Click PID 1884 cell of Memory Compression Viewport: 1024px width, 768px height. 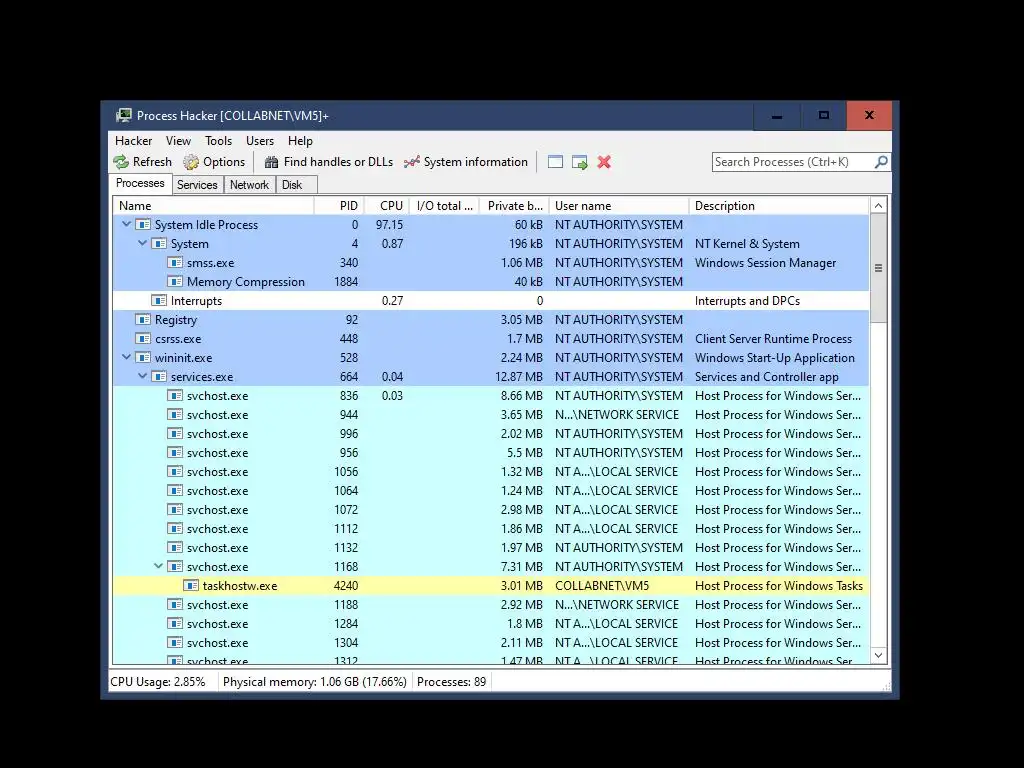[x=345, y=281]
